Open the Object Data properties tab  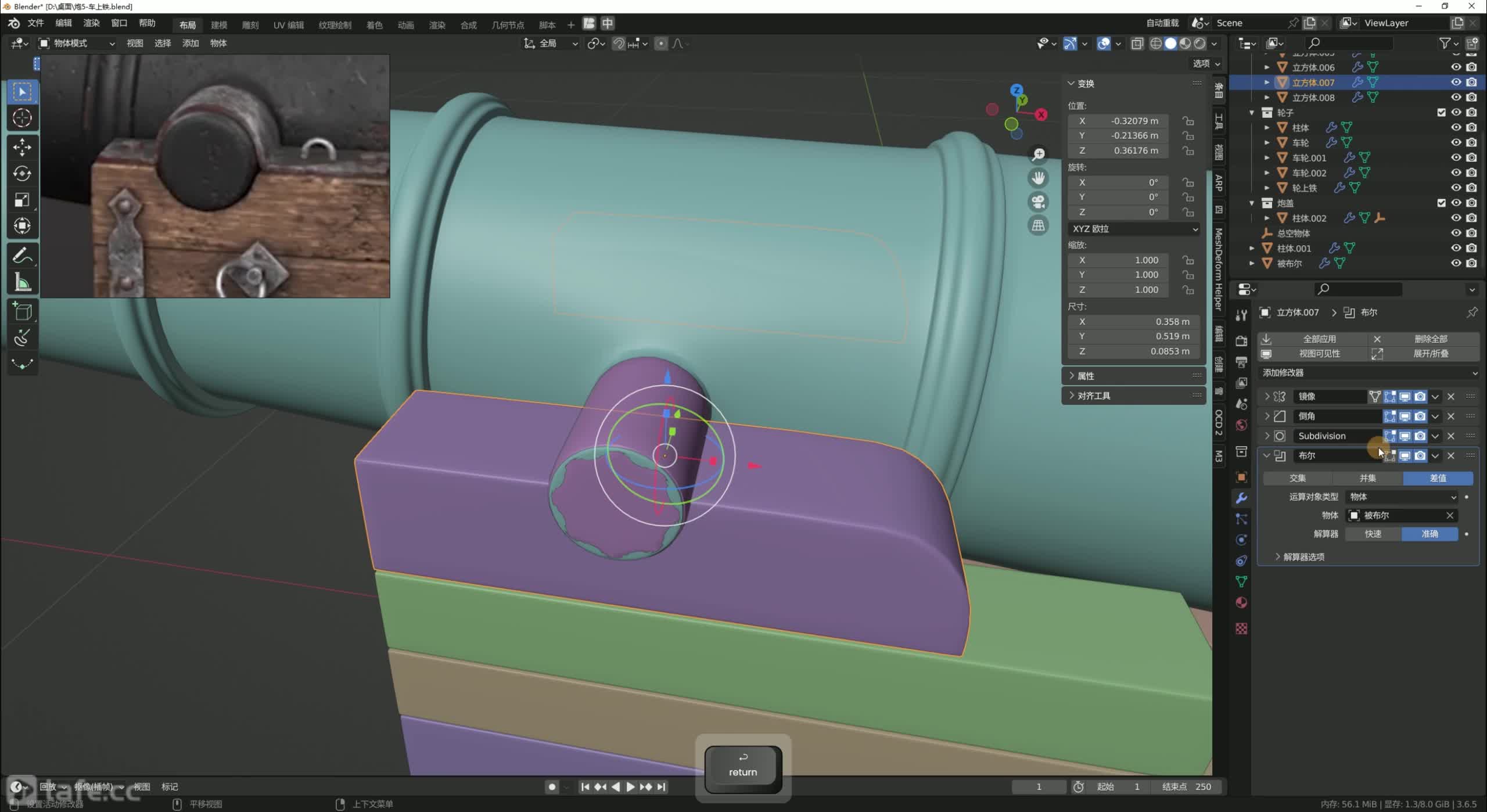(1241, 581)
